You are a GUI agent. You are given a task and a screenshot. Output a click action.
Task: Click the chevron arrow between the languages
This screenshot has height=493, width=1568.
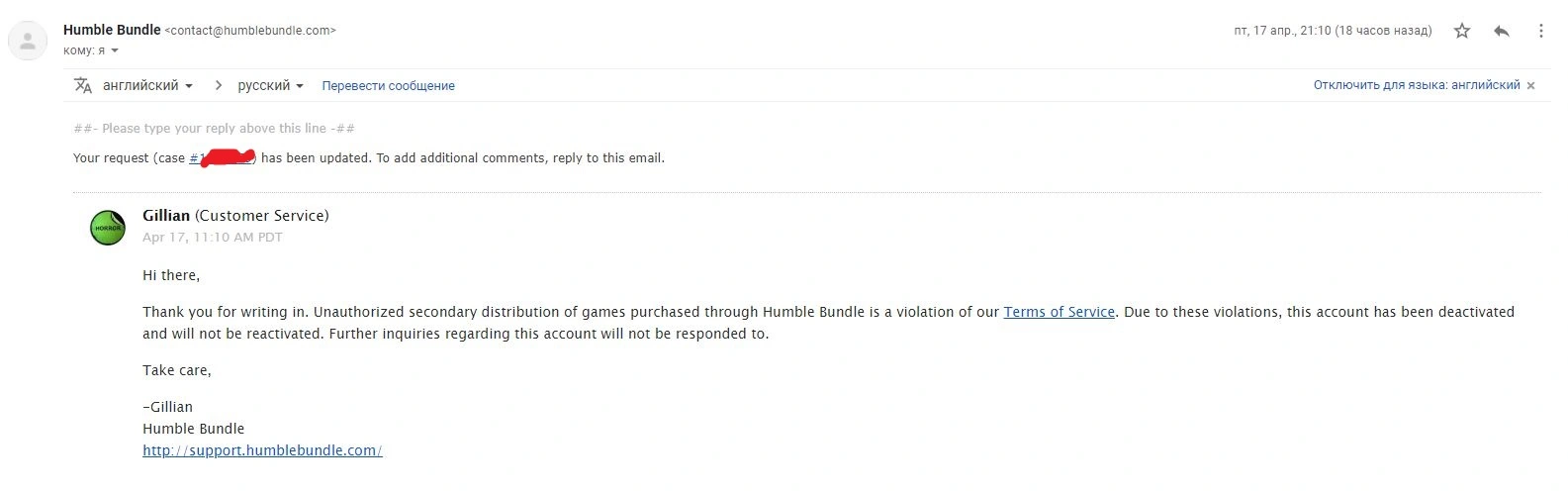(x=218, y=85)
